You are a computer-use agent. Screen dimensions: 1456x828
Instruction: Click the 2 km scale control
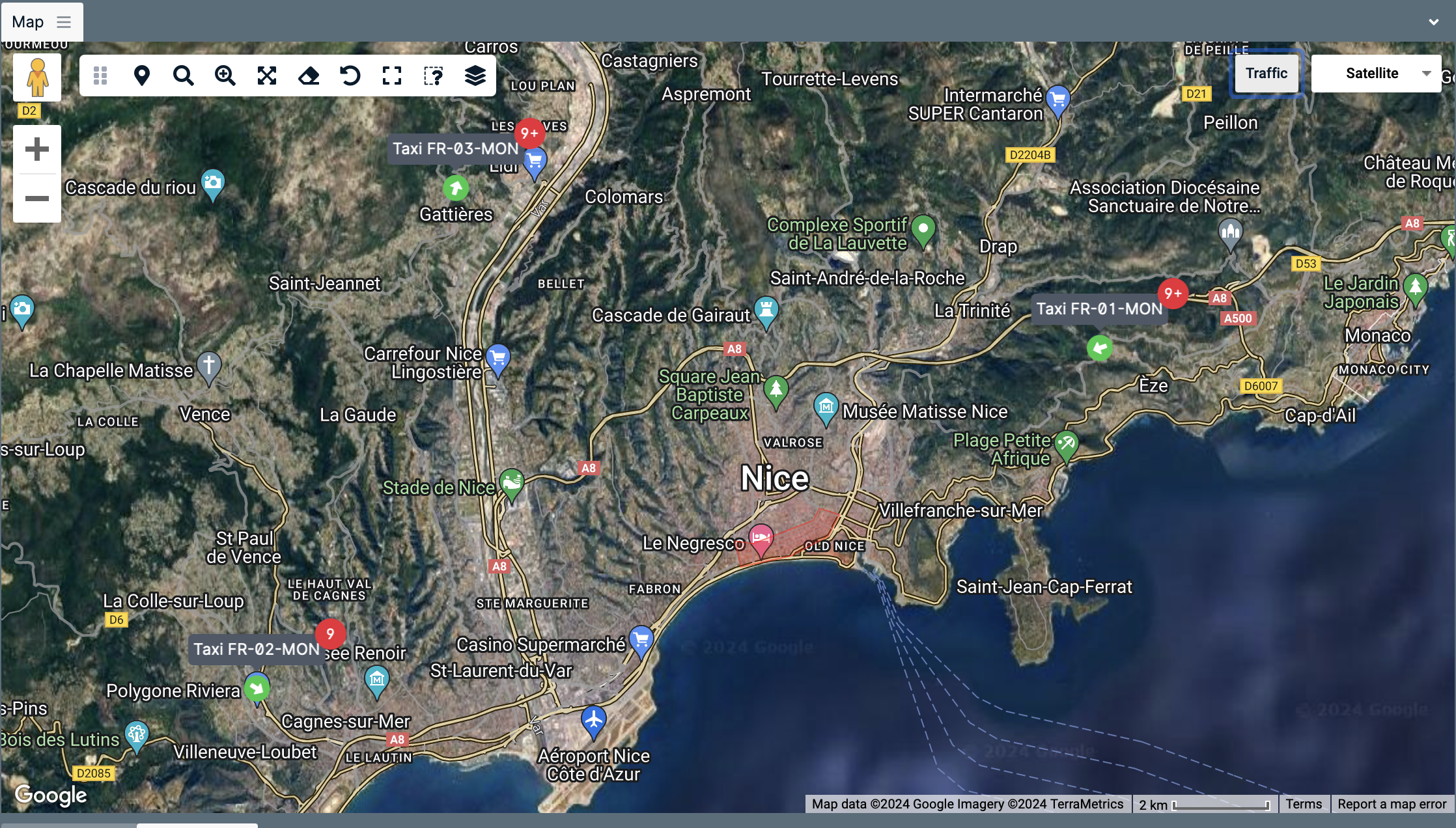1205,805
